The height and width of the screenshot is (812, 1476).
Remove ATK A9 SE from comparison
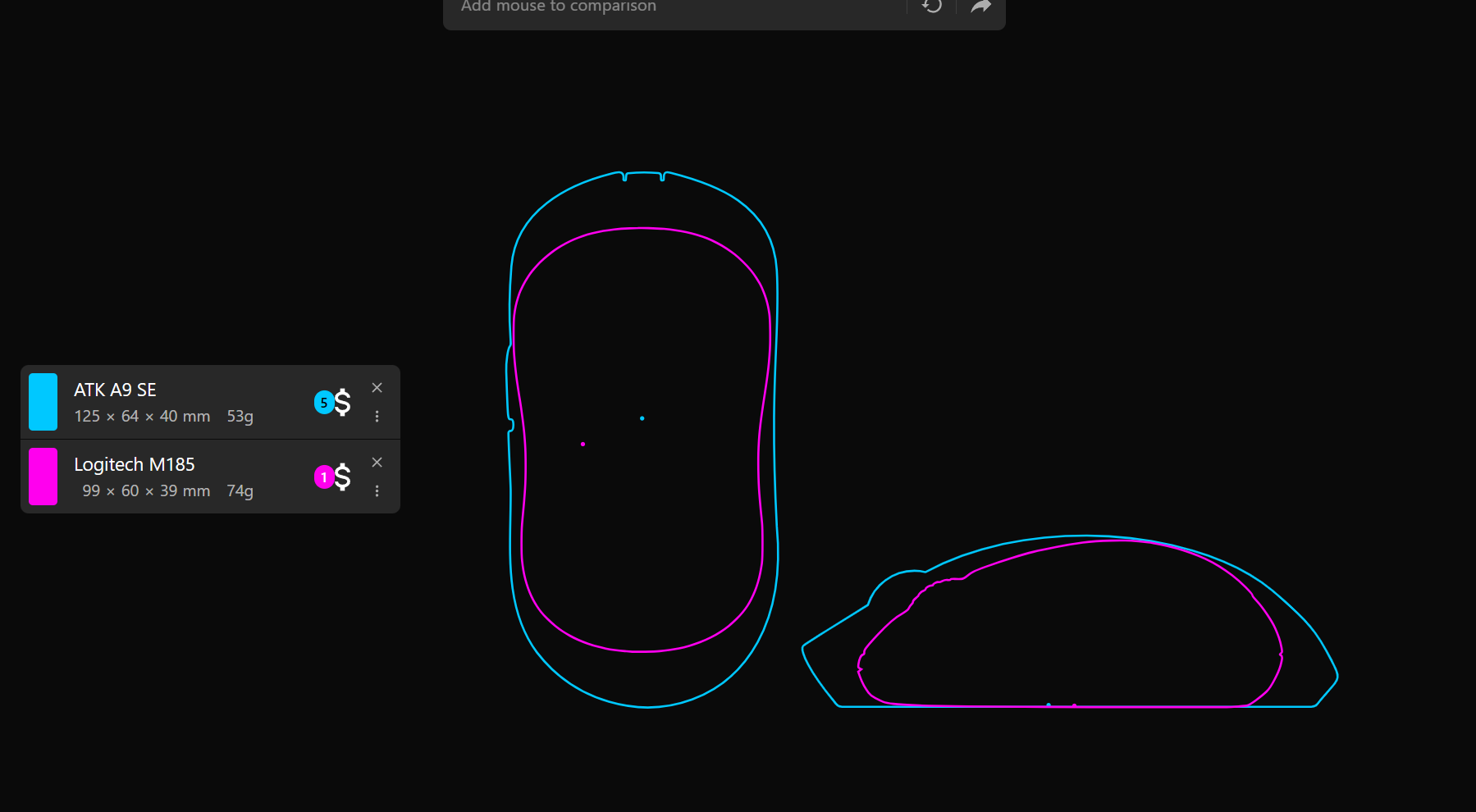(377, 388)
